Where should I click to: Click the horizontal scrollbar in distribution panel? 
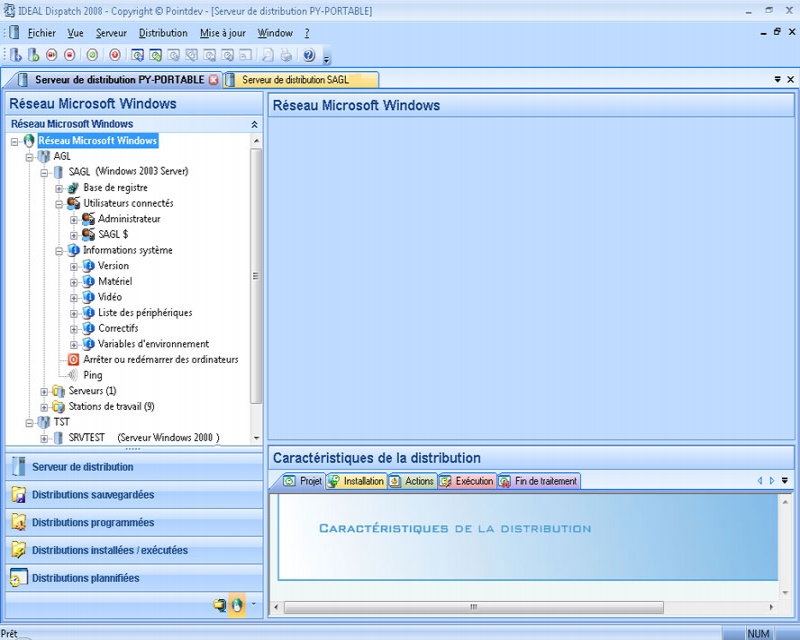tap(473, 607)
